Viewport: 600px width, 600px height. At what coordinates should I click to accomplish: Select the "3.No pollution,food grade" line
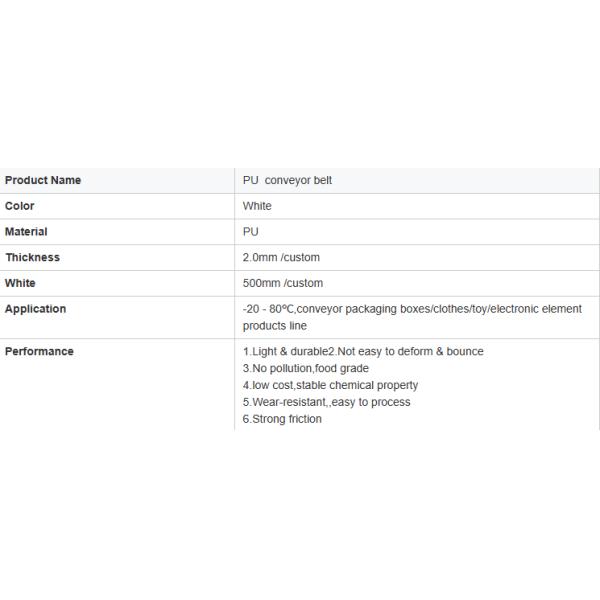[306, 368]
